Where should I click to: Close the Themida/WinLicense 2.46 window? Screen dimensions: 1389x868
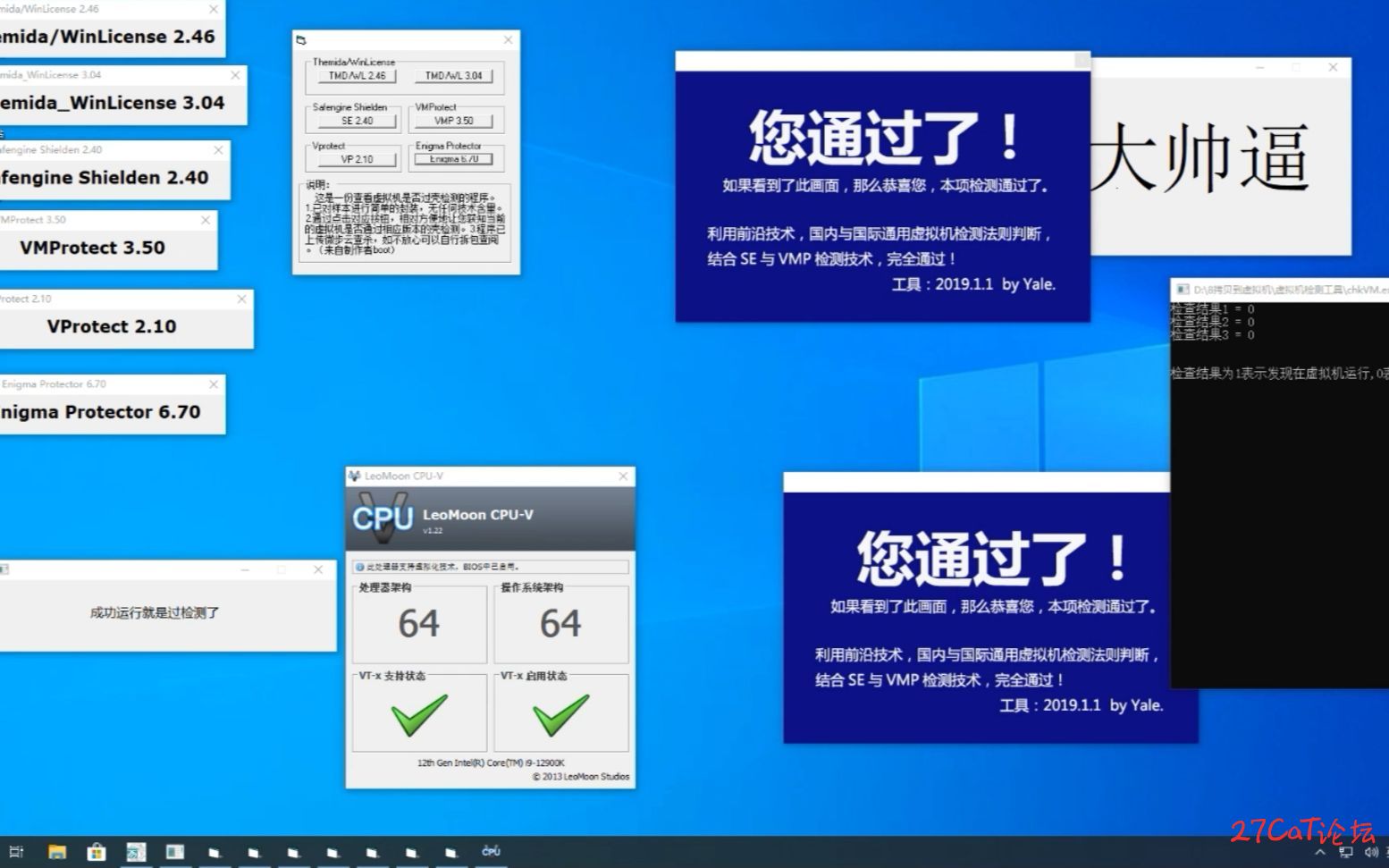pyautogui.click(x=214, y=9)
